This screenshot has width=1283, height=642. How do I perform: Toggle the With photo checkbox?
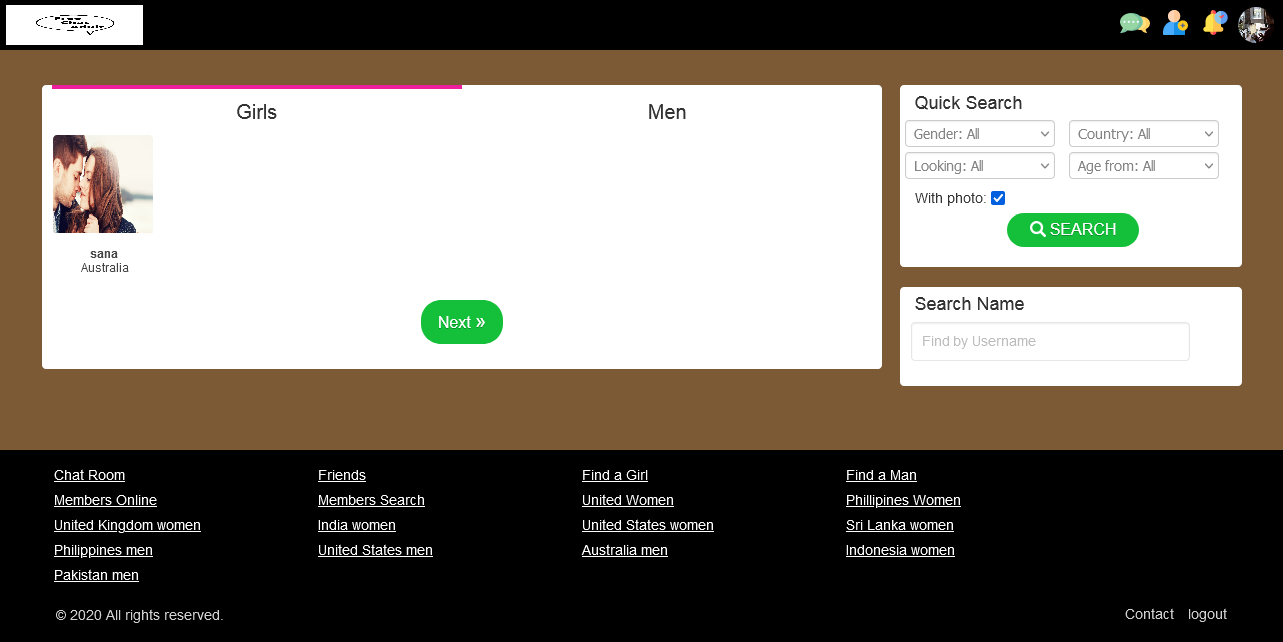pyautogui.click(x=998, y=198)
